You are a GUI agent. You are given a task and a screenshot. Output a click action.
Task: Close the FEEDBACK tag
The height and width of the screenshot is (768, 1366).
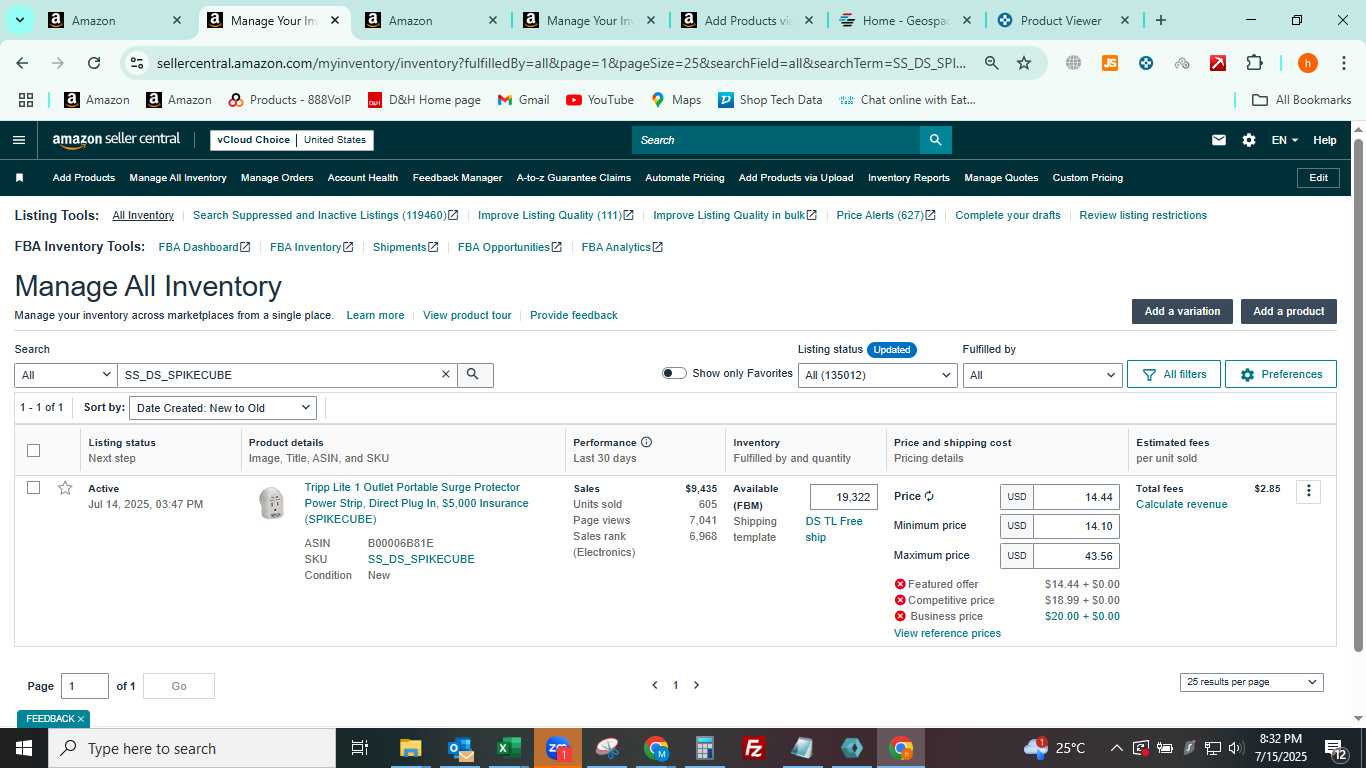(81, 719)
